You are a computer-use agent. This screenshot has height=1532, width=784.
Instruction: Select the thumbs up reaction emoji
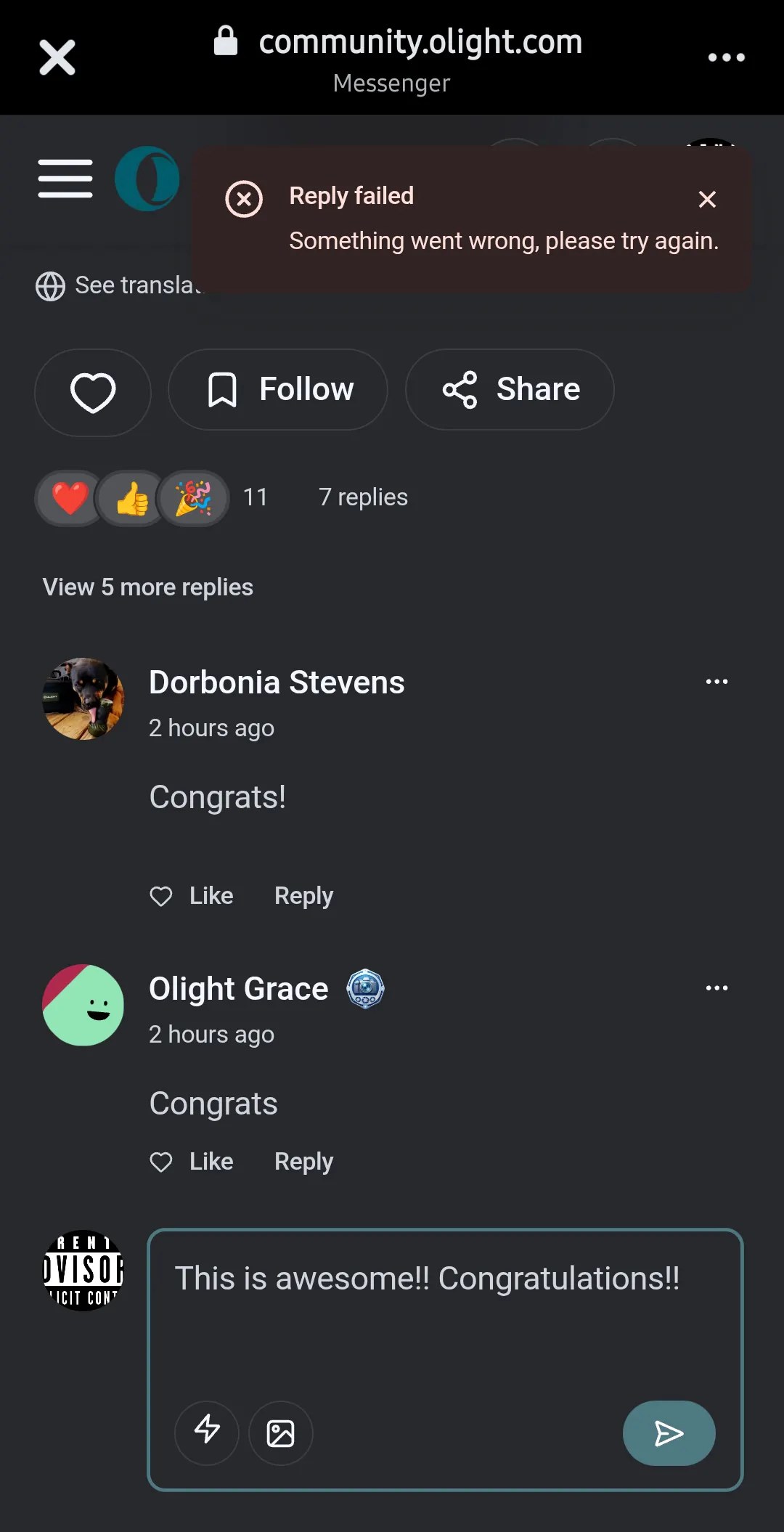pyautogui.click(x=131, y=498)
